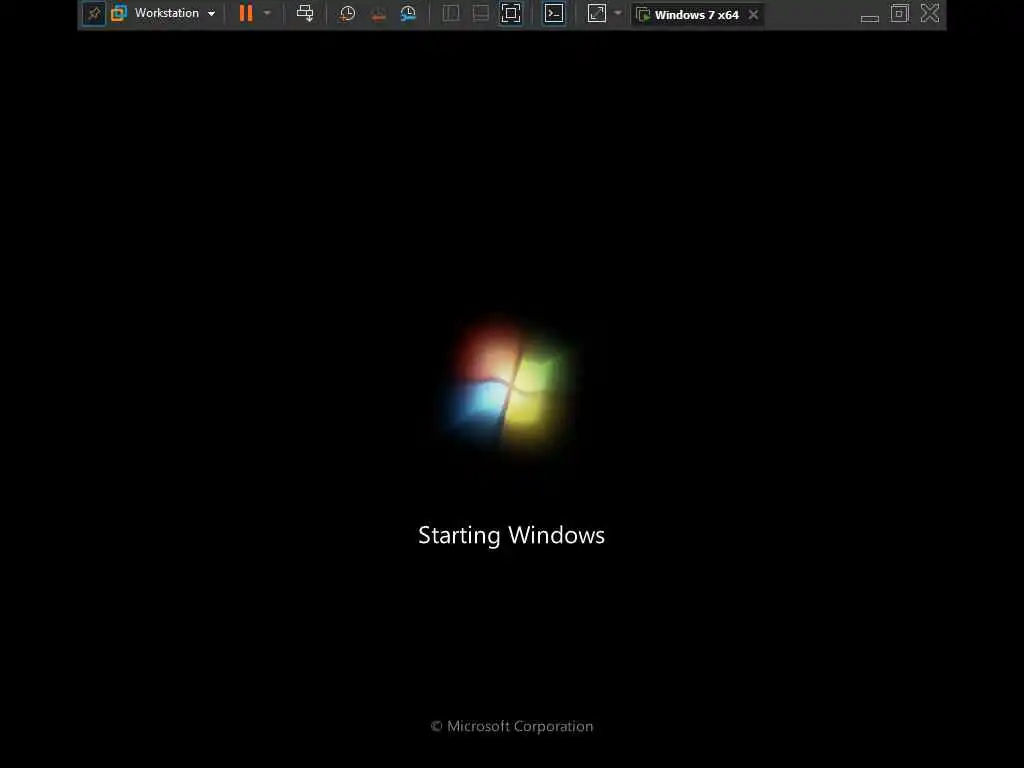The image size is (1024, 768).
Task: Pause the virtual machine
Action: (x=246, y=13)
